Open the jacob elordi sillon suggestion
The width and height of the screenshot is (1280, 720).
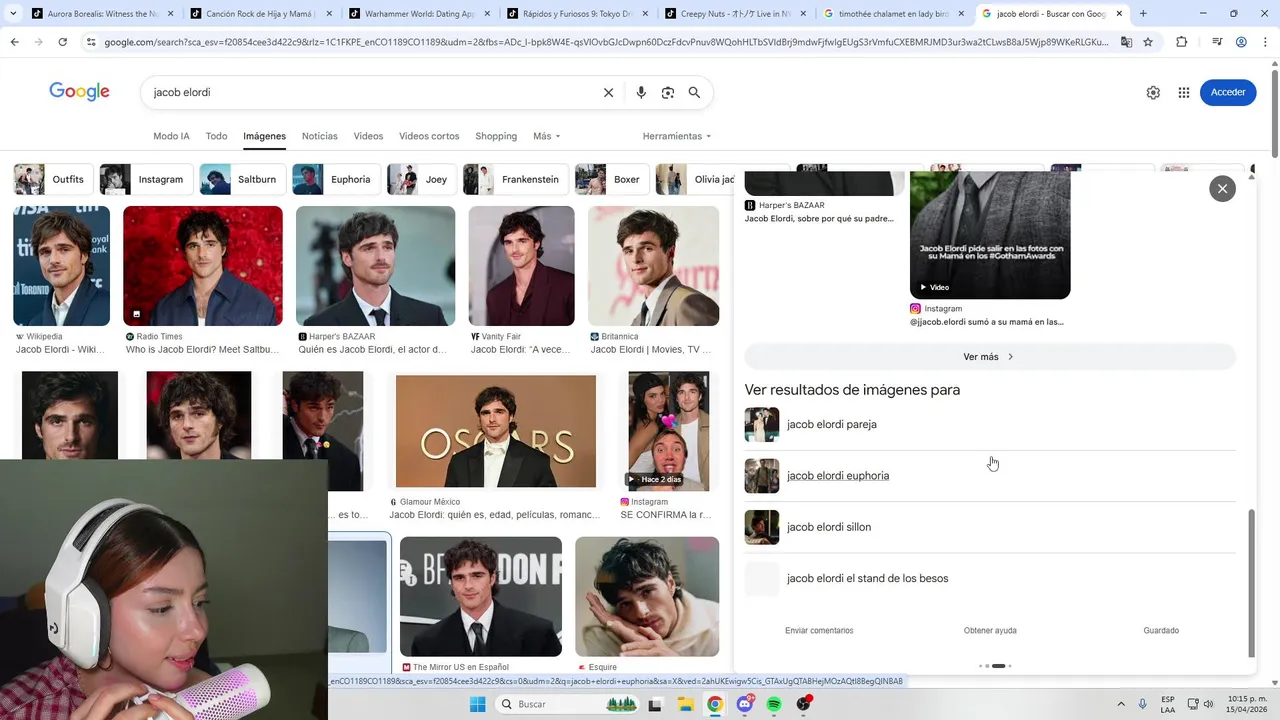(990, 527)
